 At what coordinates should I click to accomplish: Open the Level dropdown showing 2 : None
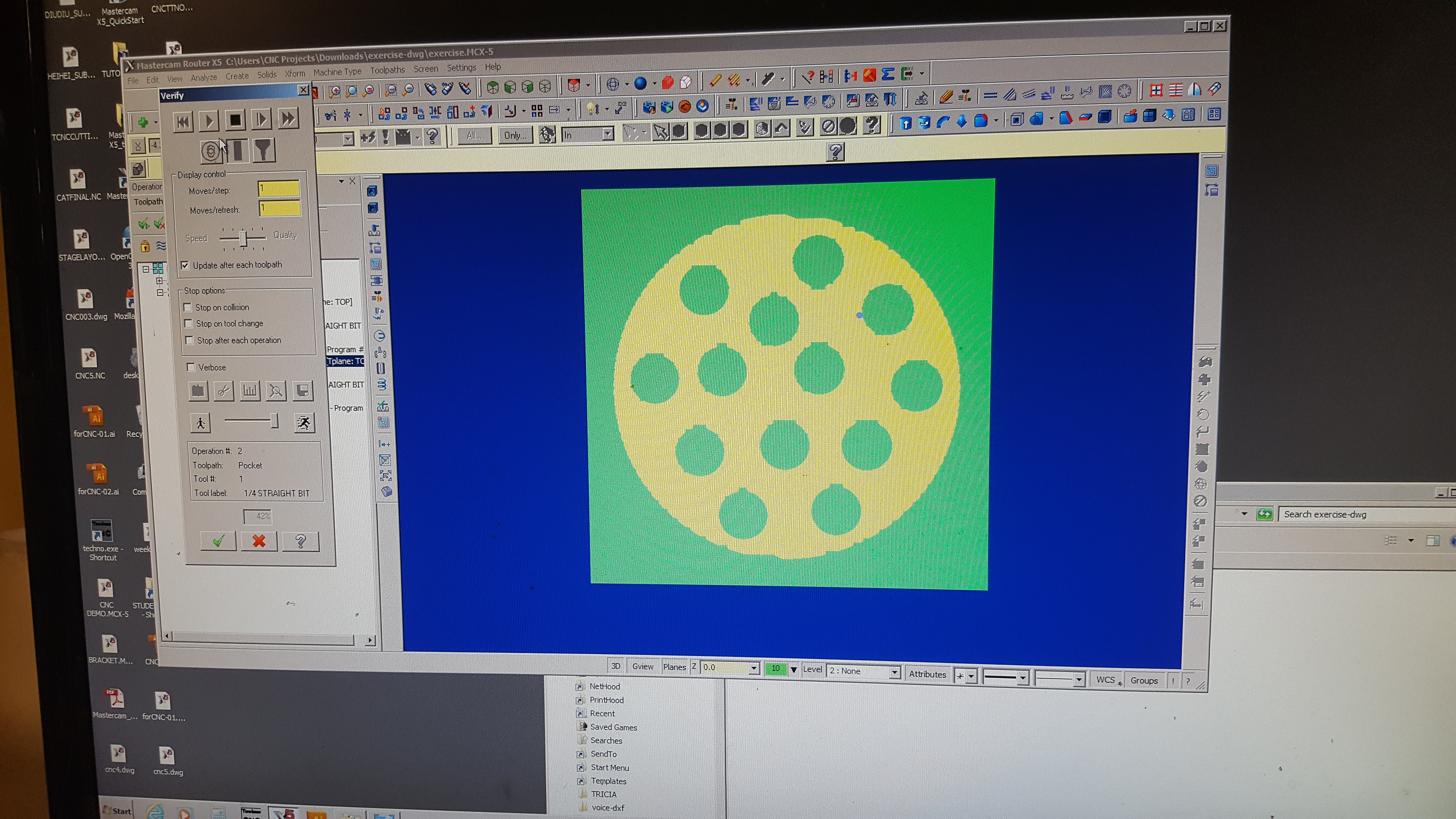click(894, 672)
